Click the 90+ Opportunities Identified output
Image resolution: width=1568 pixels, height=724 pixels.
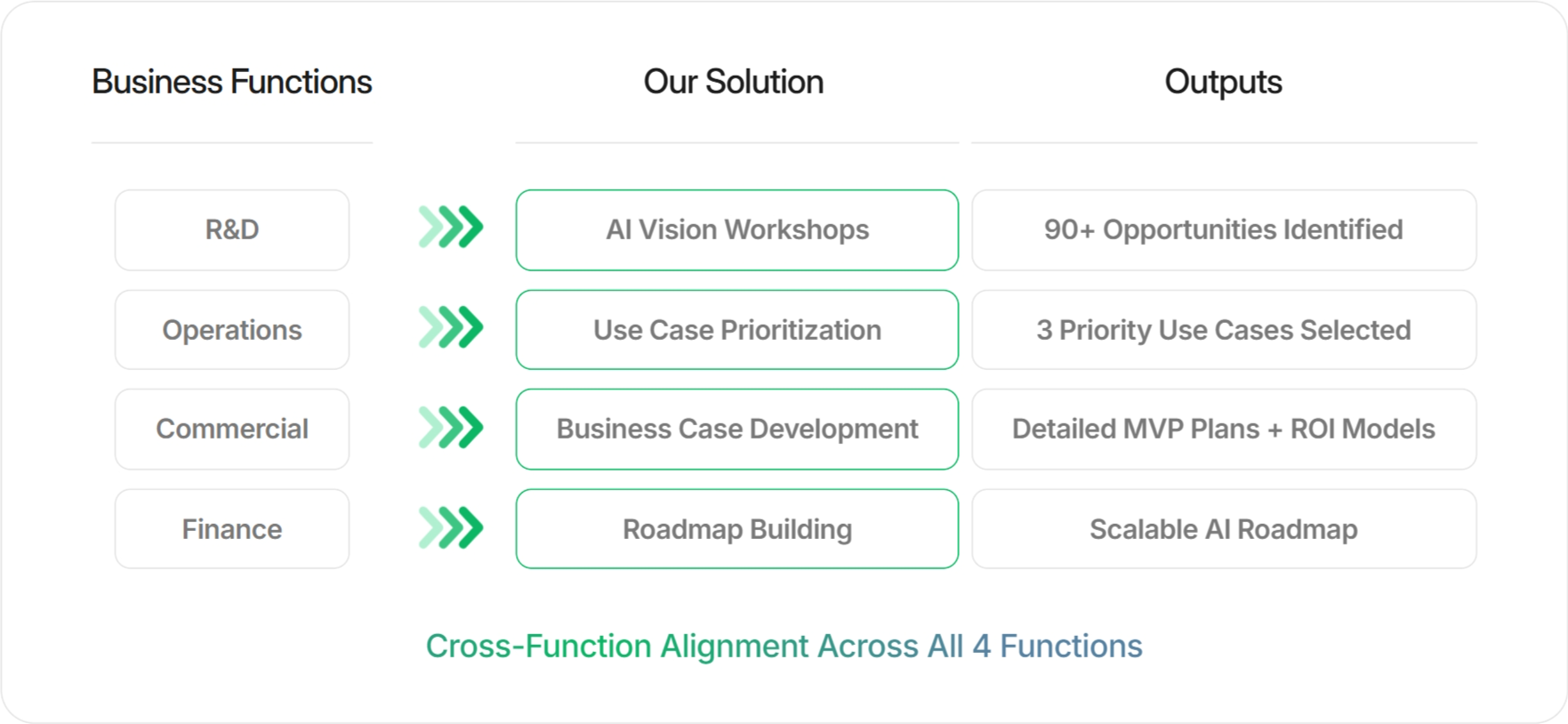(1223, 229)
